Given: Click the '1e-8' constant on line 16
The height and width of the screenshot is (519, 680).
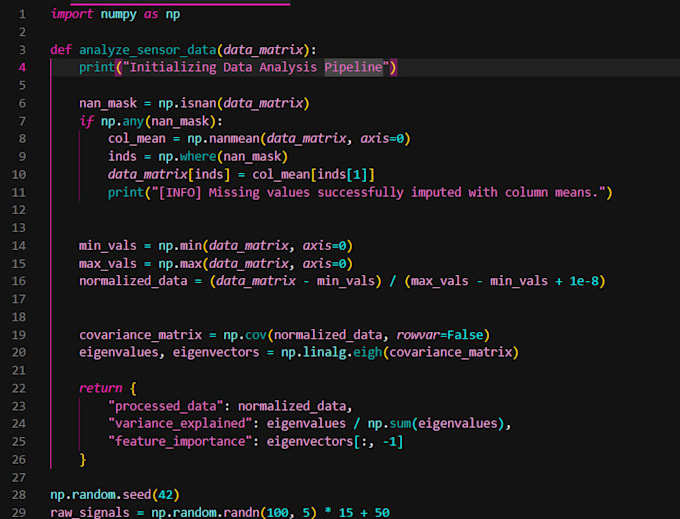Looking at the screenshot, I should [584, 281].
